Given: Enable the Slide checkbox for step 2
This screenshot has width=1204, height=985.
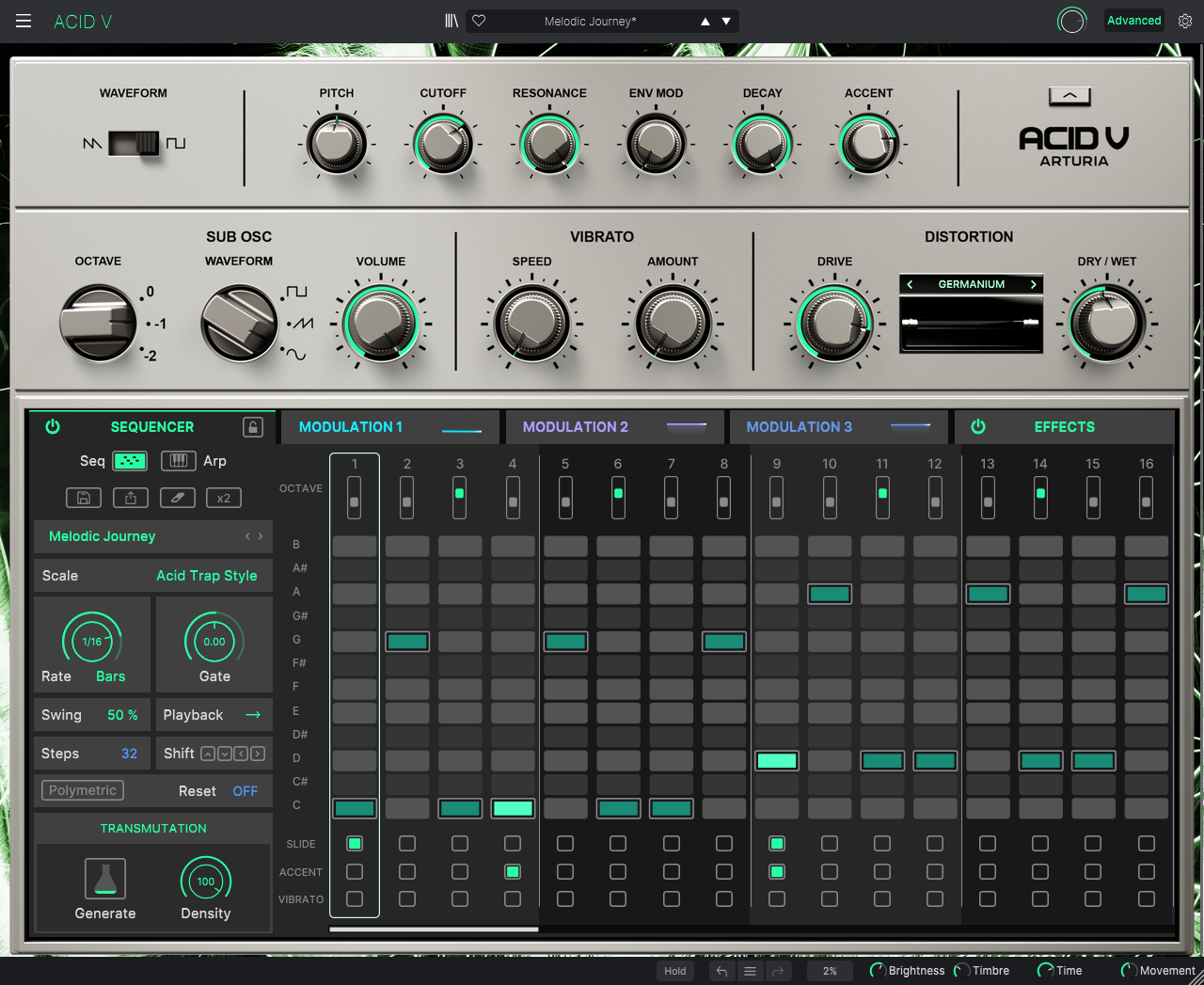Looking at the screenshot, I should tap(407, 844).
